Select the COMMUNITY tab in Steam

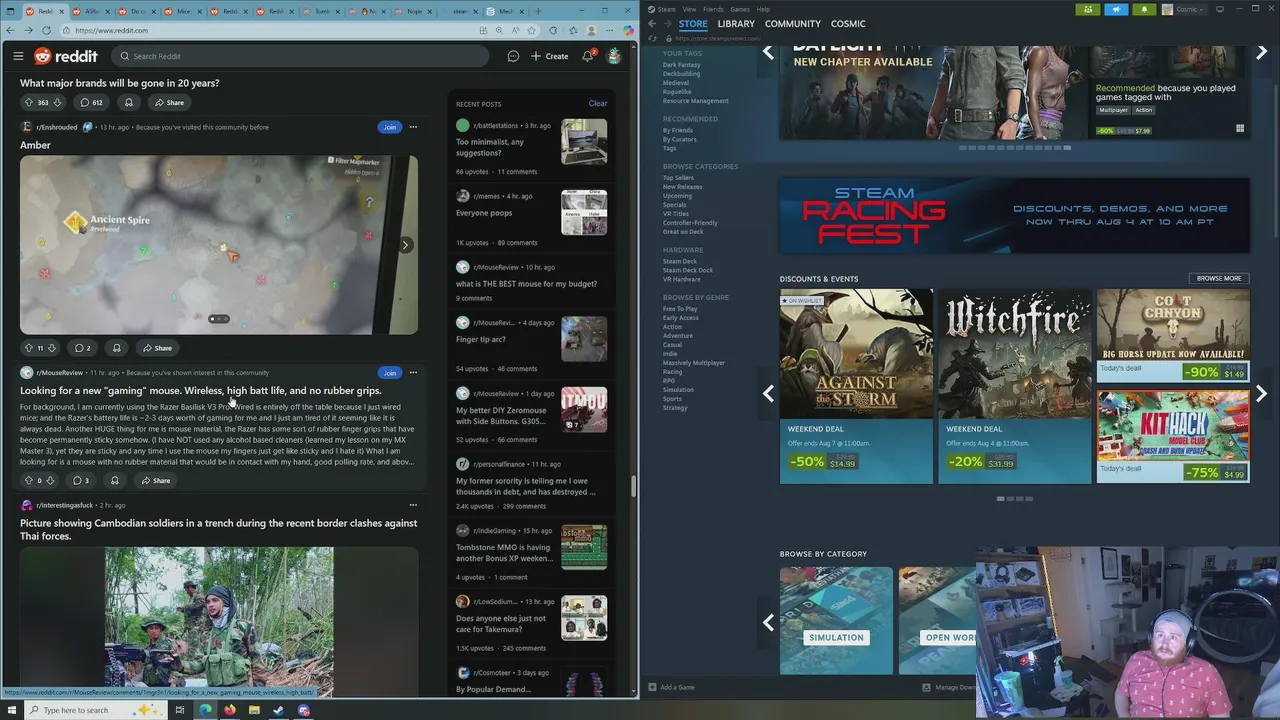(793, 23)
